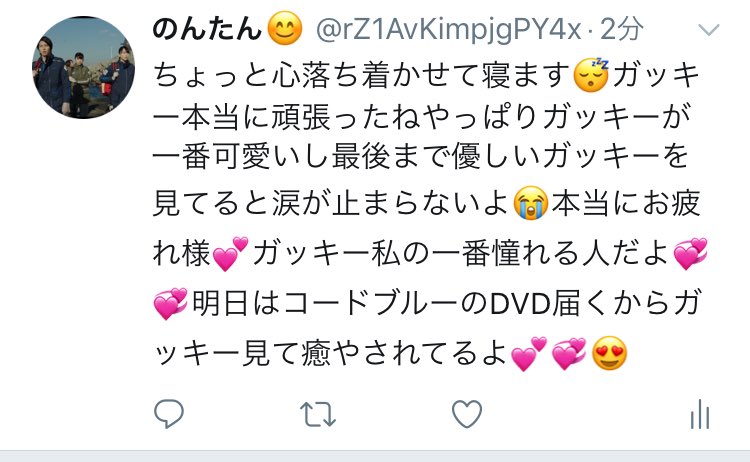Click revolving hearts emoji after 人だよ
The width and height of the screenshot is (750, 462).
click(690, 254)
